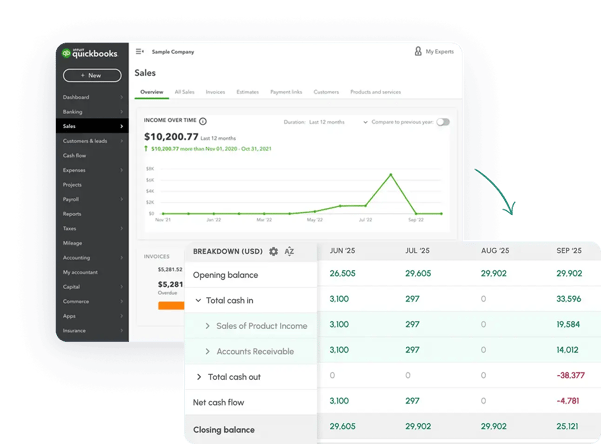601x444 pixels.
Task: Open the Duration Last 12 months dropdown
Action: 325,122
